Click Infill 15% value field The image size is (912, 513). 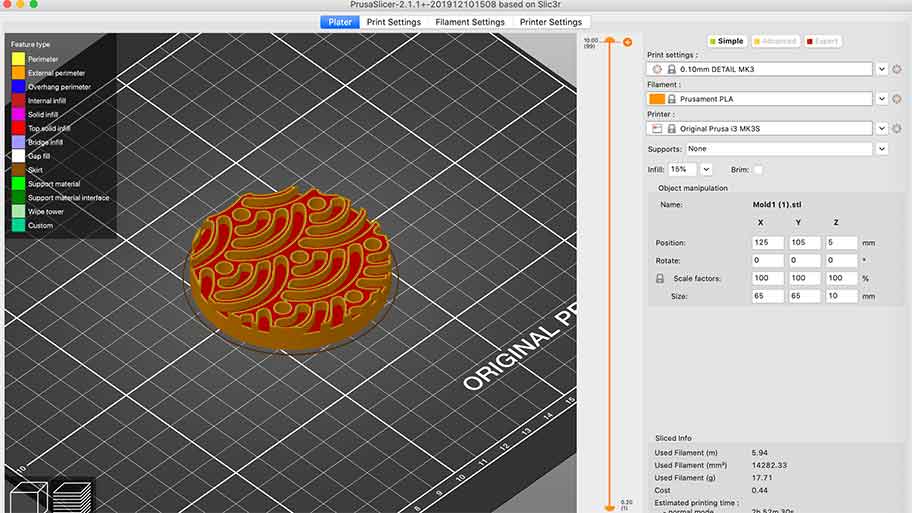[x=682, y=170]
